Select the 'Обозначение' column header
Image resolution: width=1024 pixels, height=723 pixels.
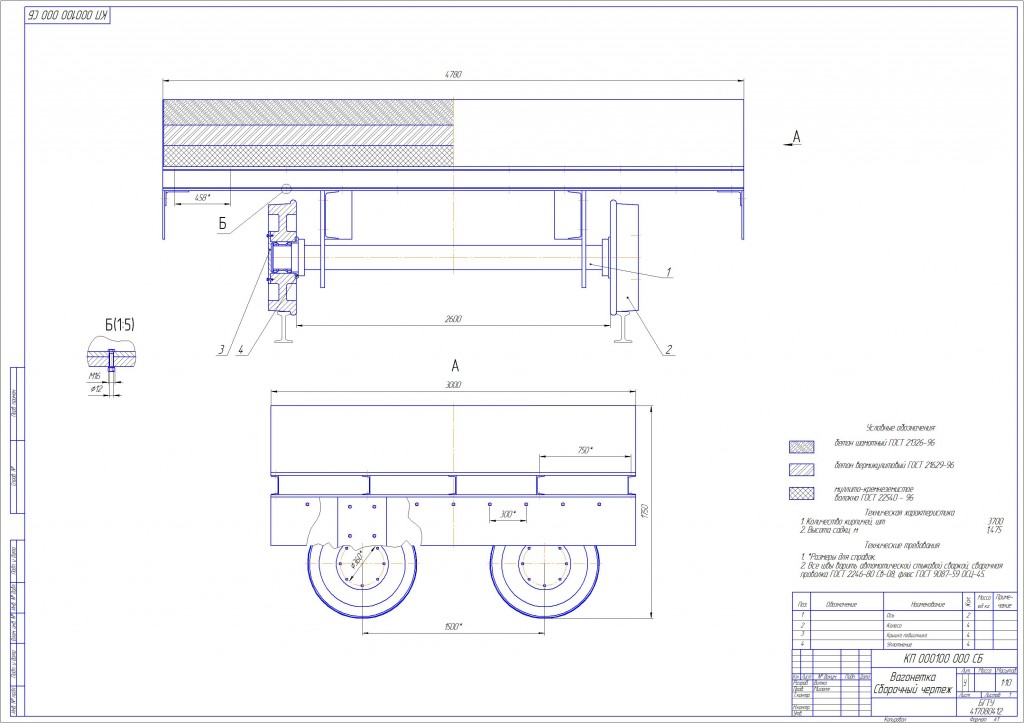841,605
